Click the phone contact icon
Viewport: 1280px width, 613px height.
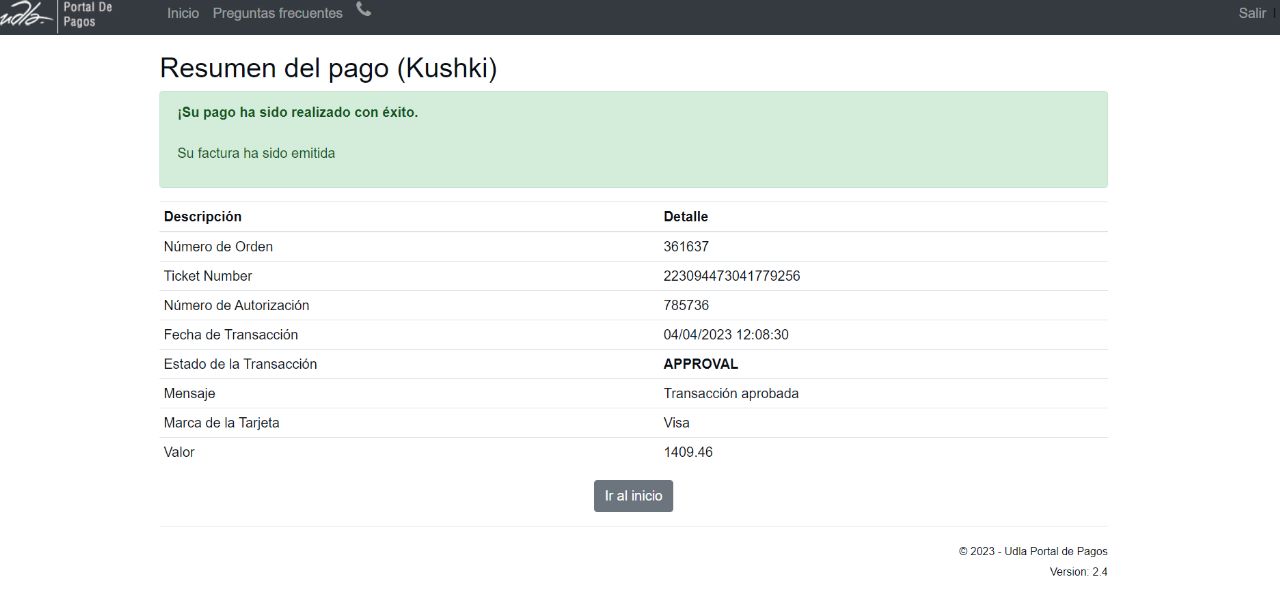click(363, 10)
